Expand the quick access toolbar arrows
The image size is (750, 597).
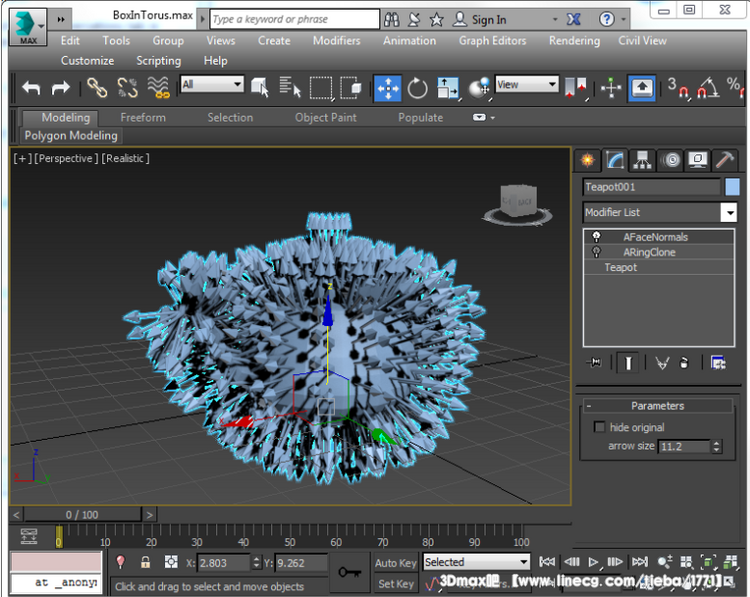tap(61, 20)
